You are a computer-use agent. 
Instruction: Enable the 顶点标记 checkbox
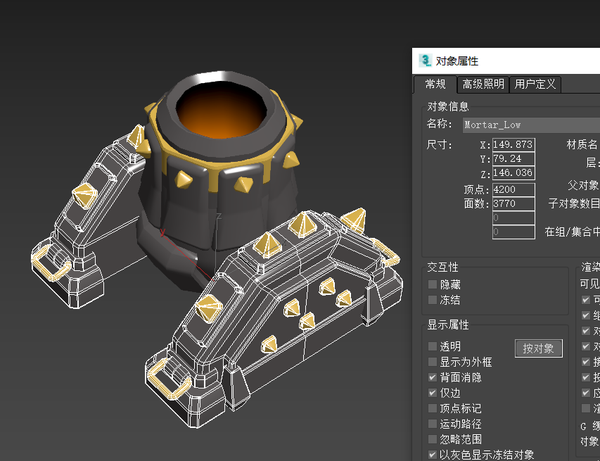432,408
